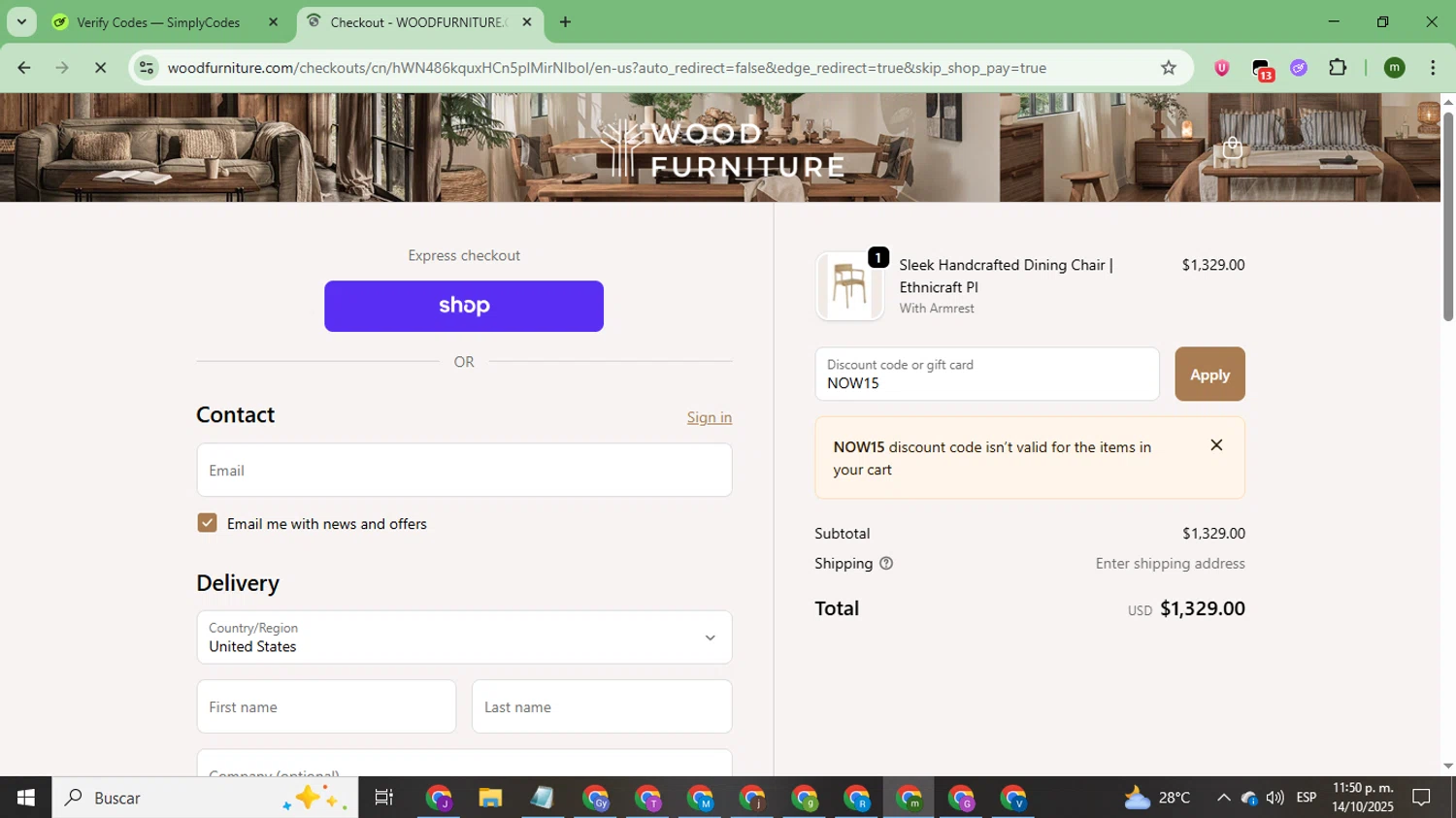Apply the NOW15 discount code
1456x818 pixels.
pos(1209,375)
